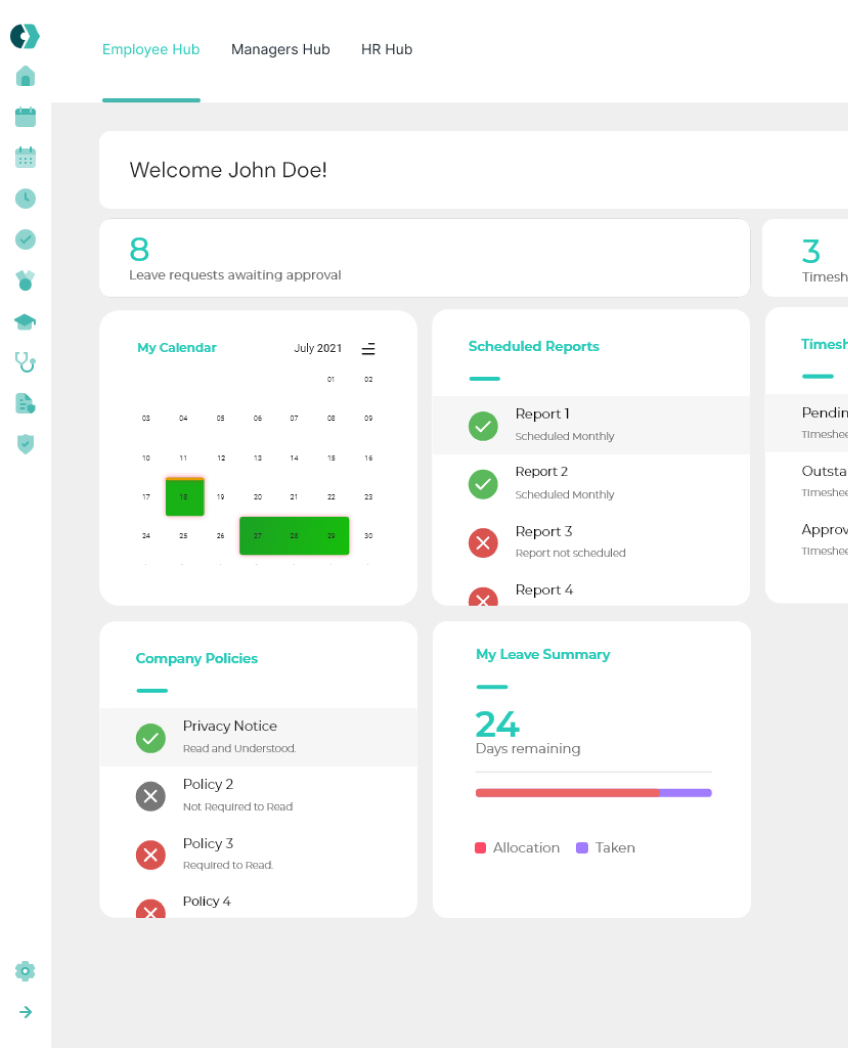This screenshot has height=1048, width=848.
Task: Open the stethoscope icon in the sidebar
Action: coord(25,362)
